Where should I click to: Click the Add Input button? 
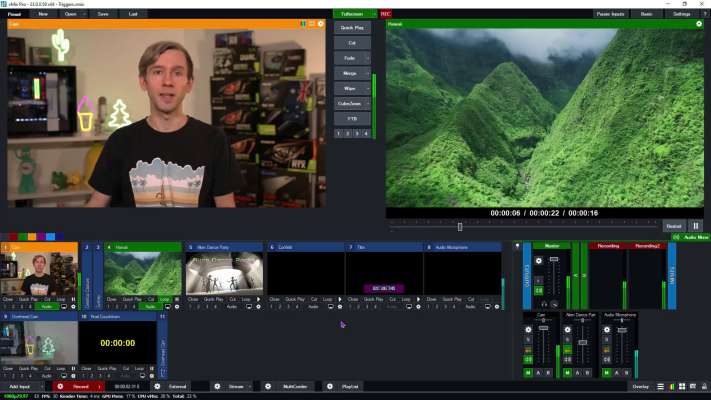20,385
